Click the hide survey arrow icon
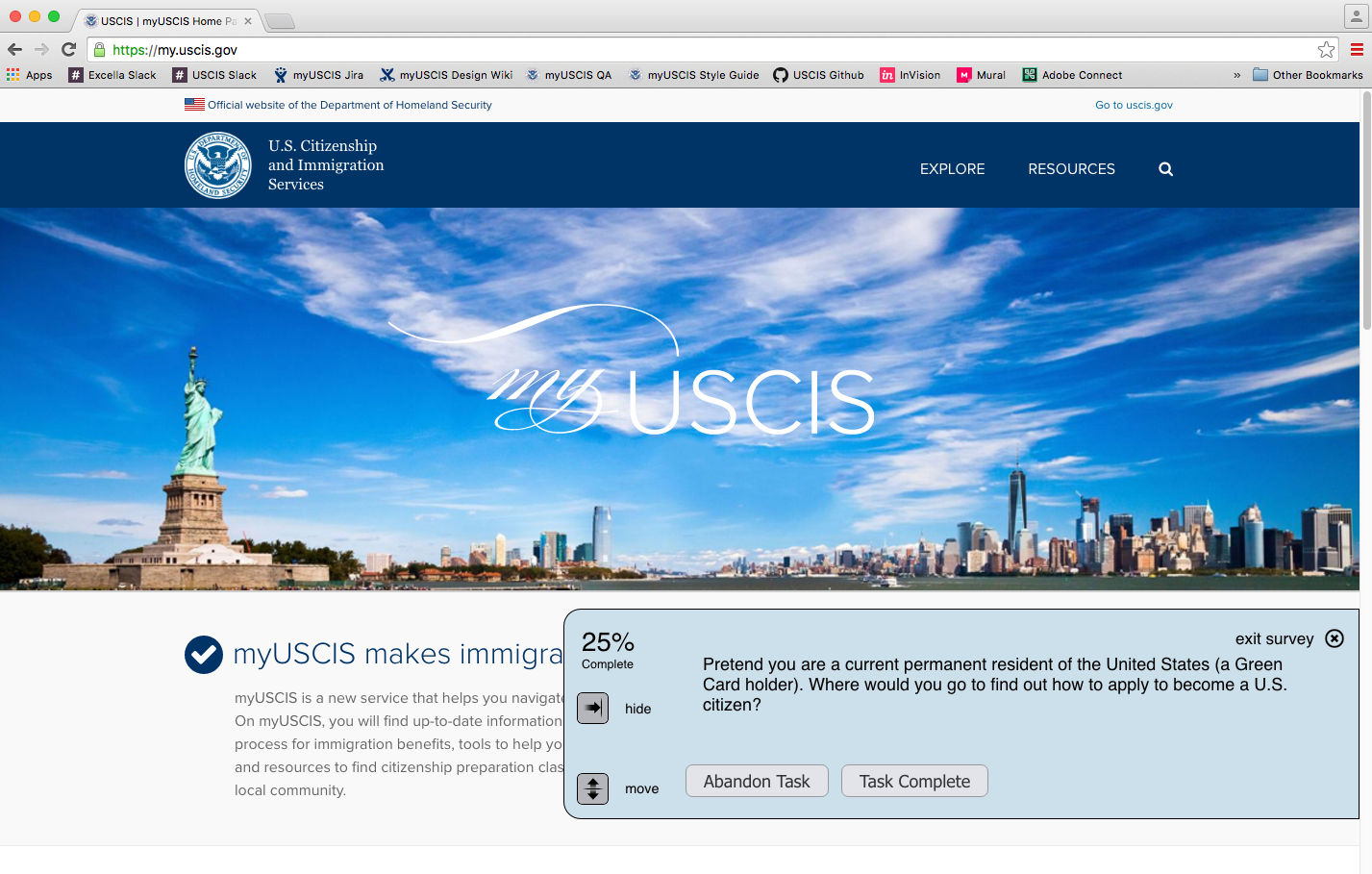Image resolution: width=1372 pixels, height=874 pixels. 593,709
